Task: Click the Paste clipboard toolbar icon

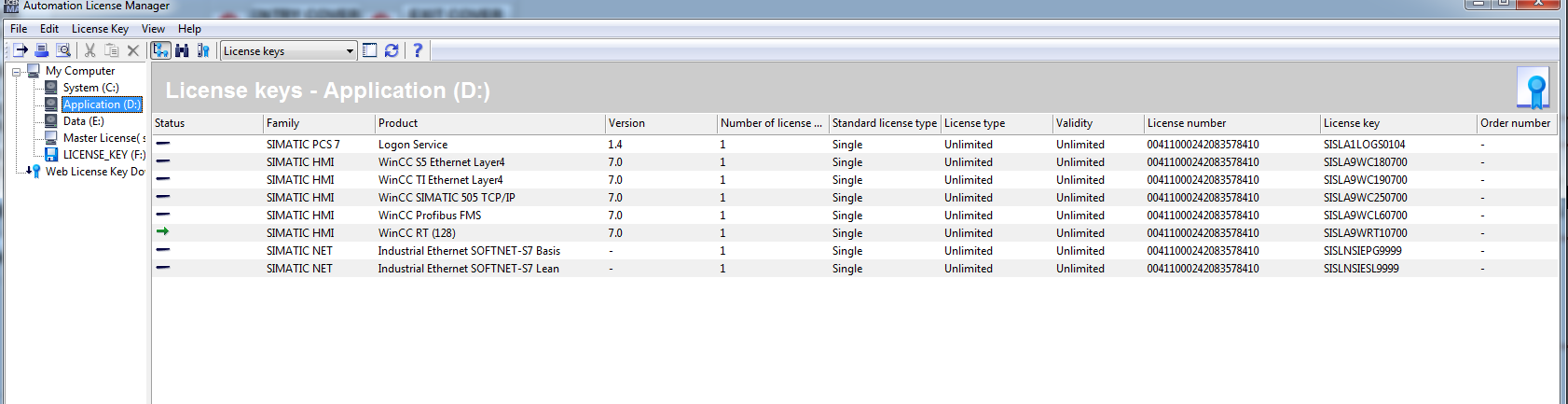Action: pyautogui.click(x=112, y=50)
